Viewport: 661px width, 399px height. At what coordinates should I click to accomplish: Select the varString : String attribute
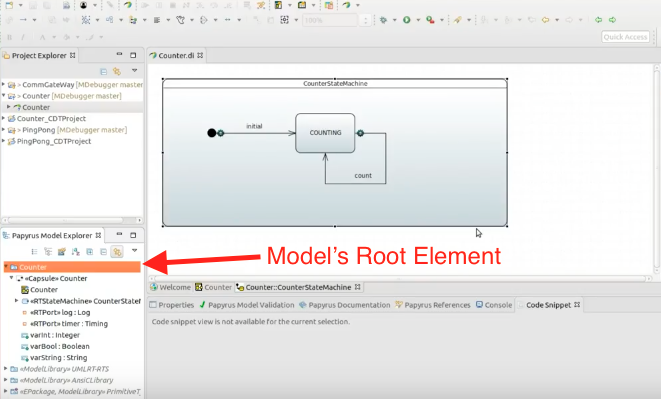click(54, 358)
